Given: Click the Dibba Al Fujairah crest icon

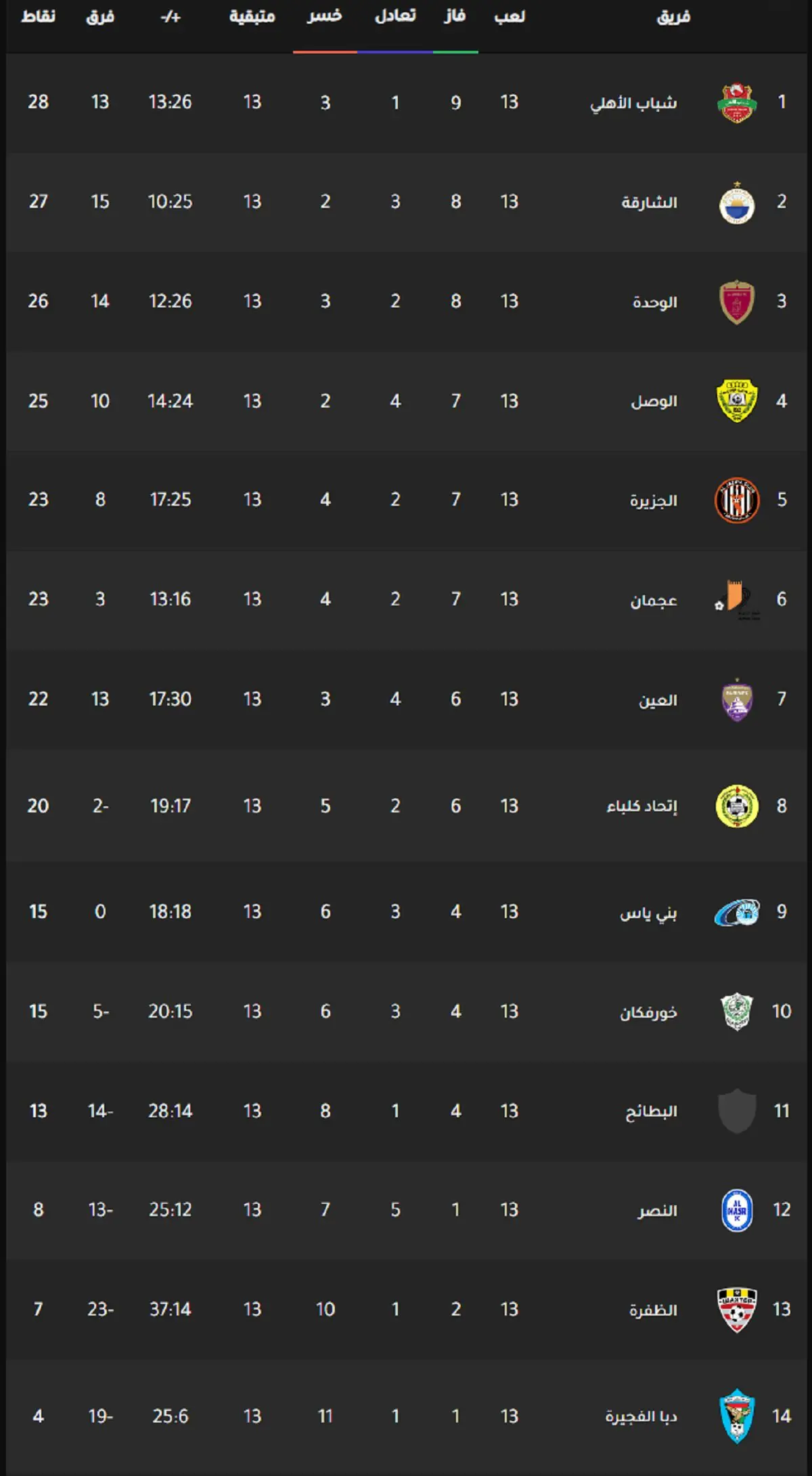Looking at the screenshot, I should [x=737, y=1416].
